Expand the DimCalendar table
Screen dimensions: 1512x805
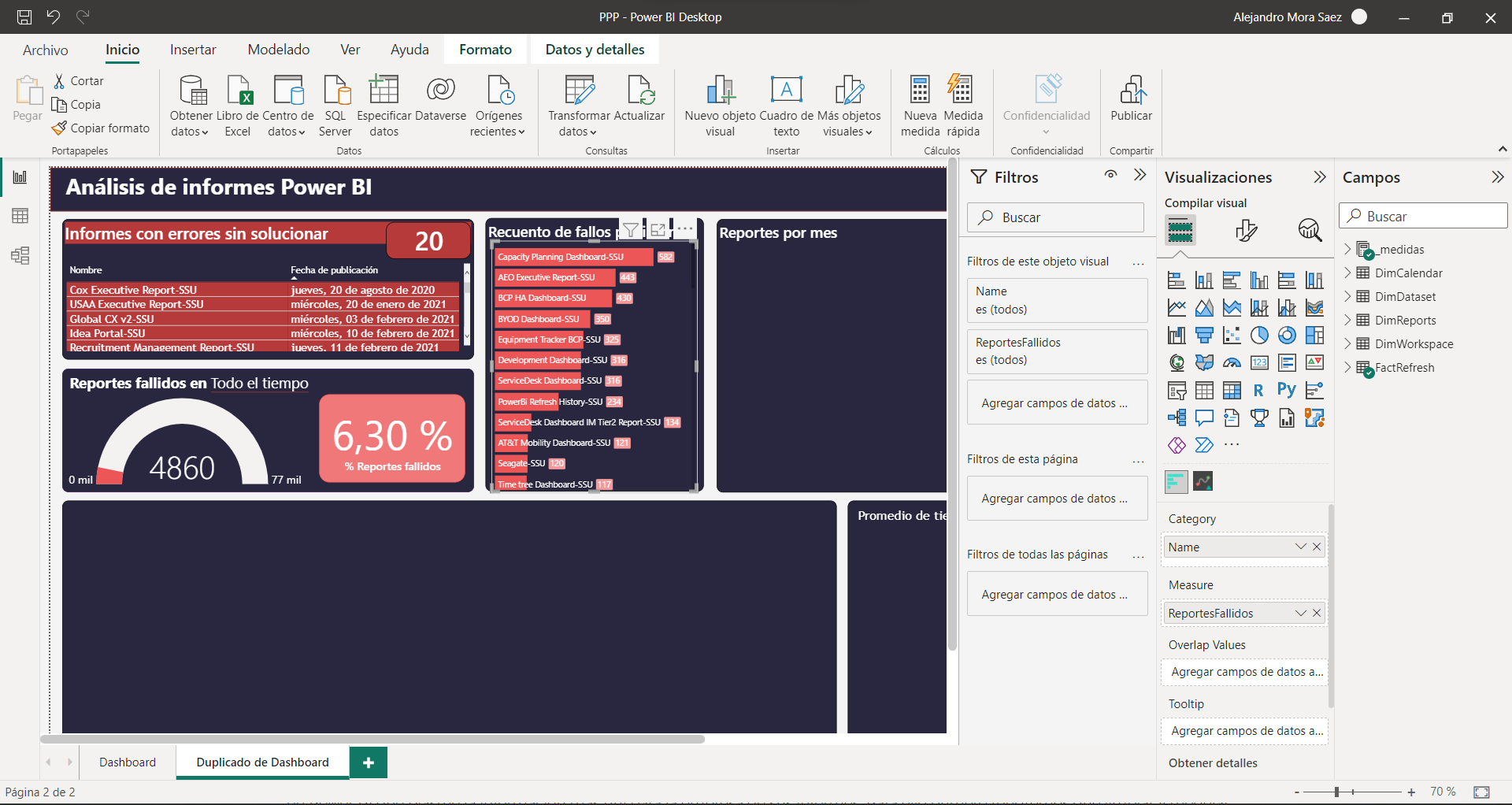click(1347, 273)
